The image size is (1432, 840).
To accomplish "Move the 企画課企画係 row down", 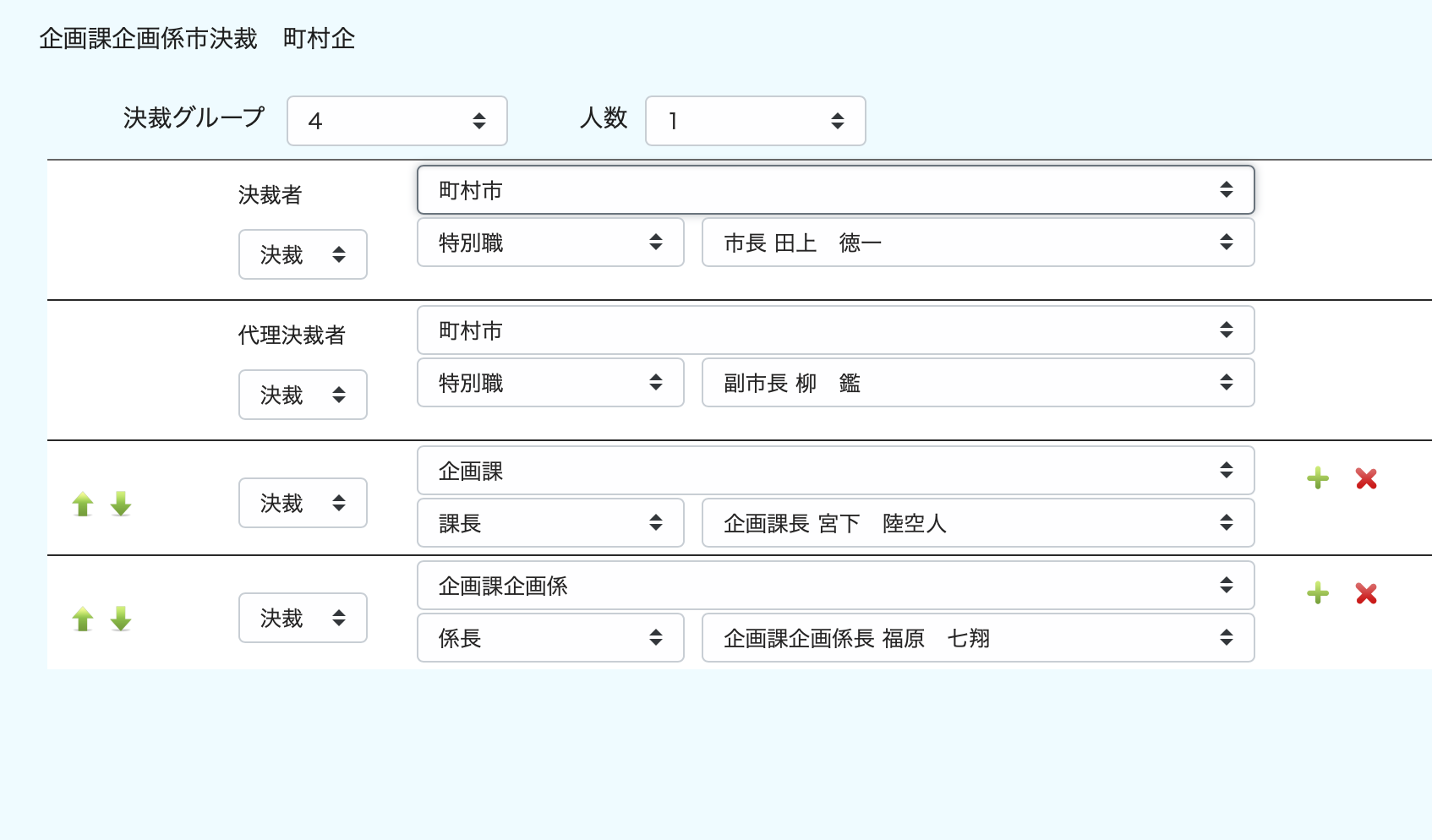I will tap(121, 619).
